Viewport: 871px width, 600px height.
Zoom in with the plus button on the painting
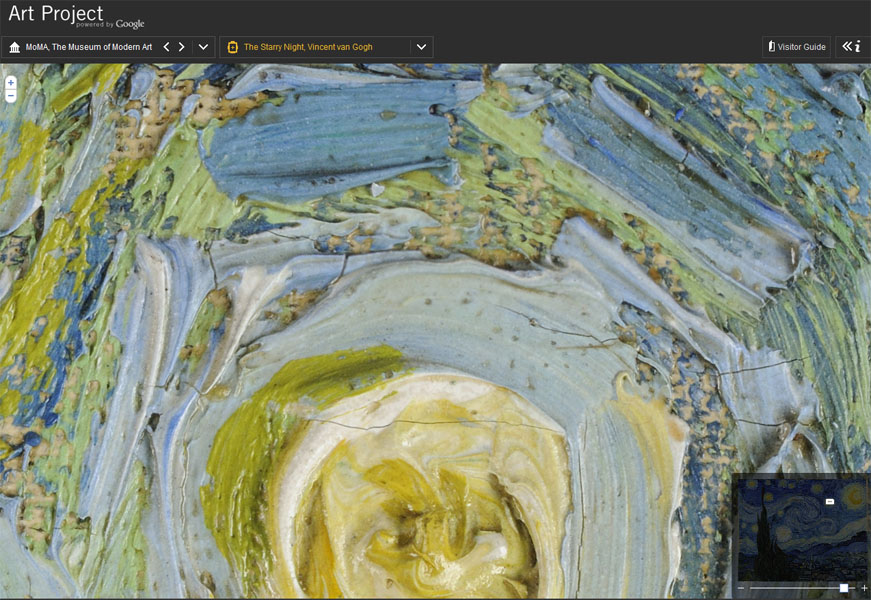[11, 83]
